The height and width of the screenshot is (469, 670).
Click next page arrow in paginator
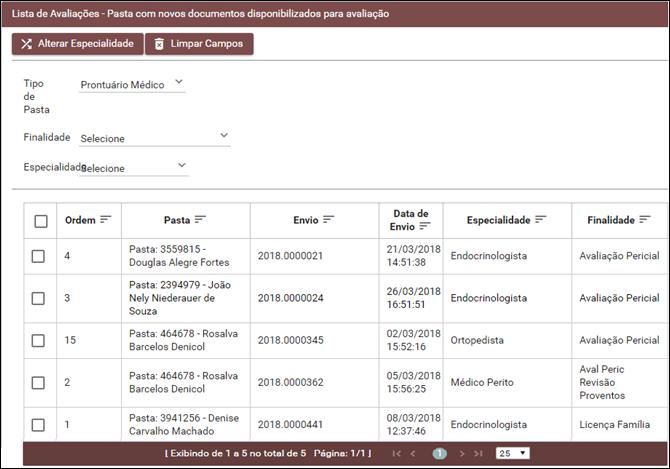click(461, 453)
